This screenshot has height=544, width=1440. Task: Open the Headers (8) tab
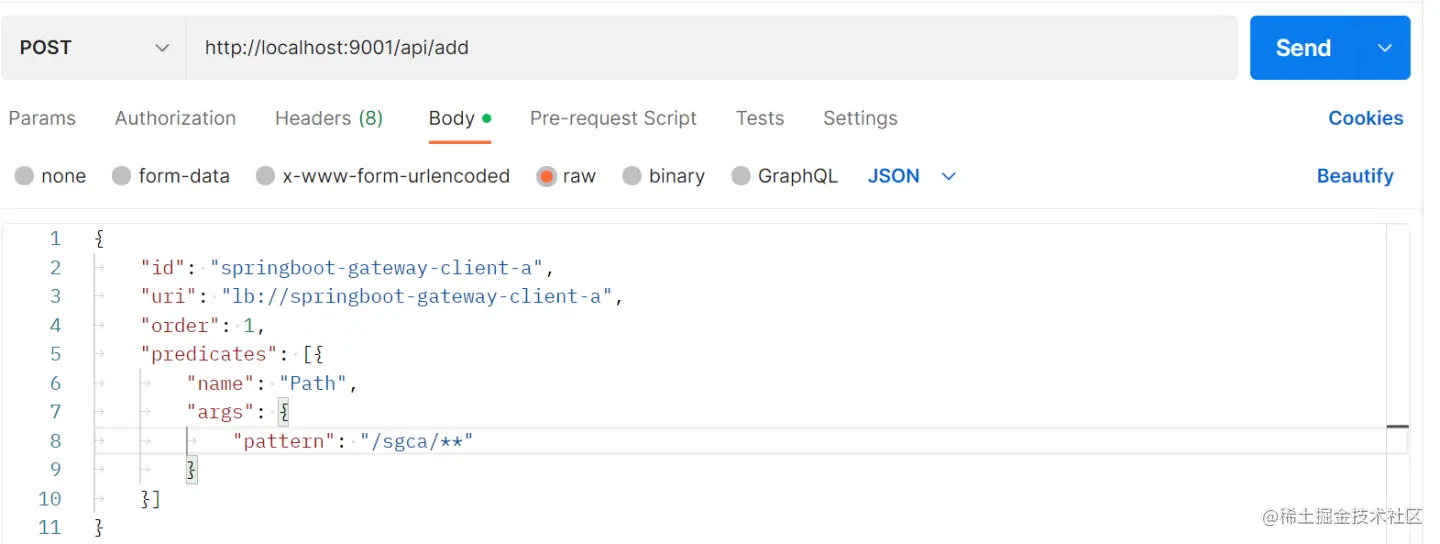329,118
